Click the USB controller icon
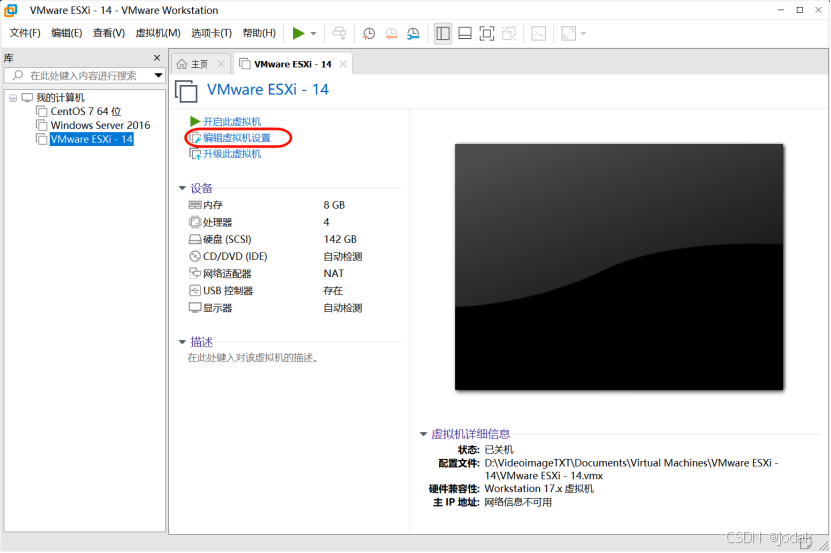This screenshot has width=831, height=553. (x=195, y=291)
